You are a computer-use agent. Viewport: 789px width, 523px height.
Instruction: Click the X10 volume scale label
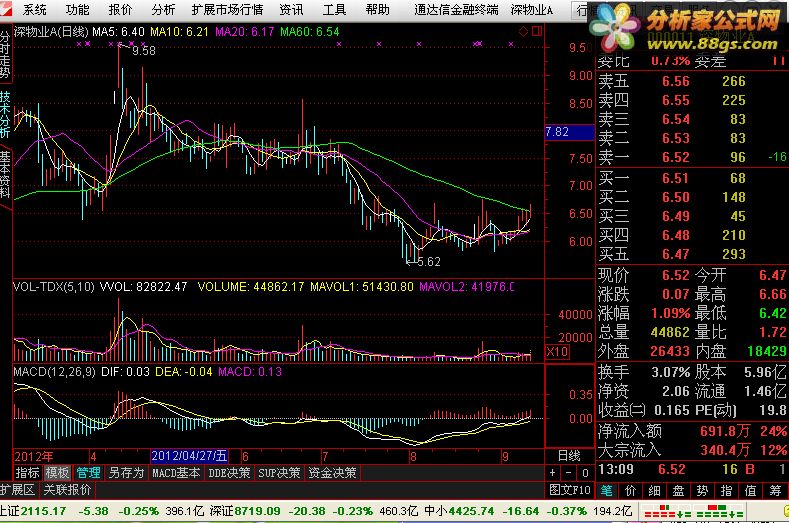[x=558, y=352]
